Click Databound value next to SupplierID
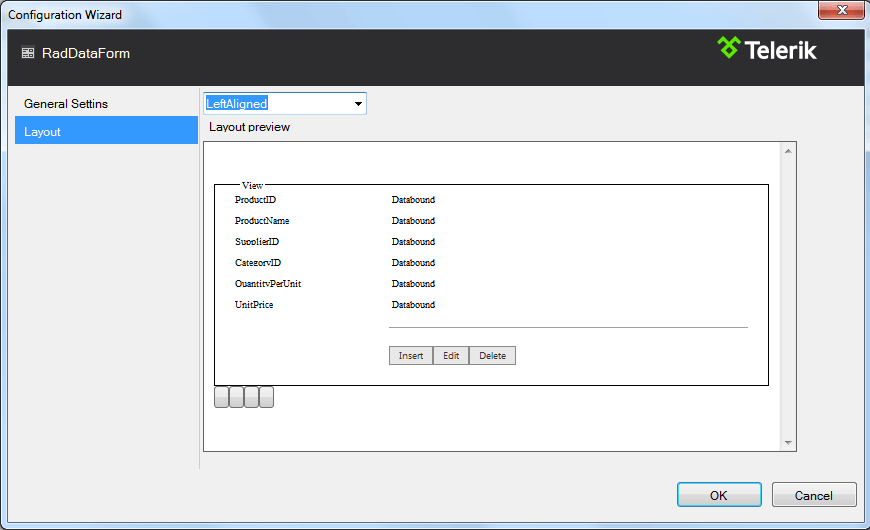 (x=413, y=242)
